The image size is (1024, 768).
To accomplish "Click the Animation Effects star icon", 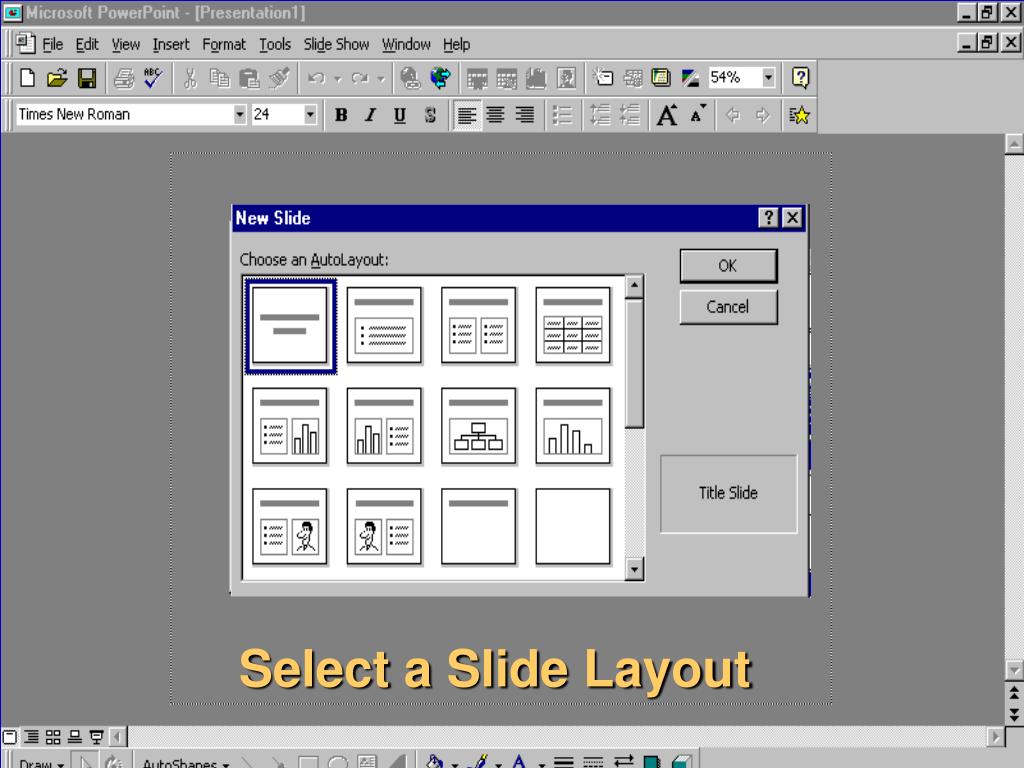I will coord(799,116).
